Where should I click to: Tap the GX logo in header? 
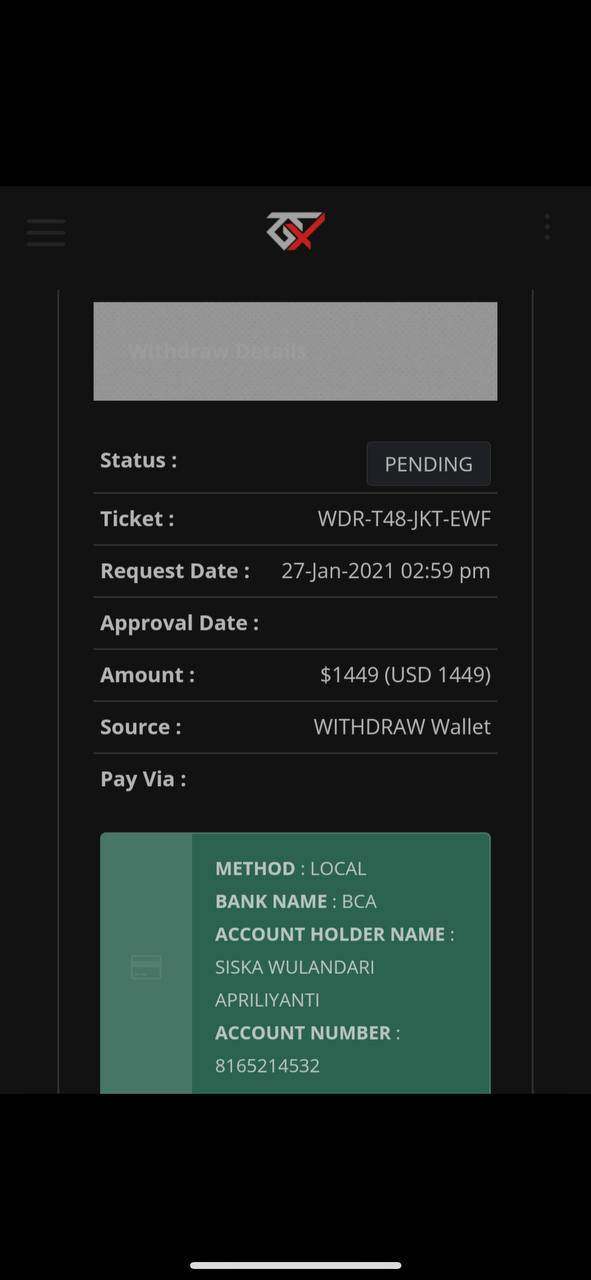[x=296, y=231]
